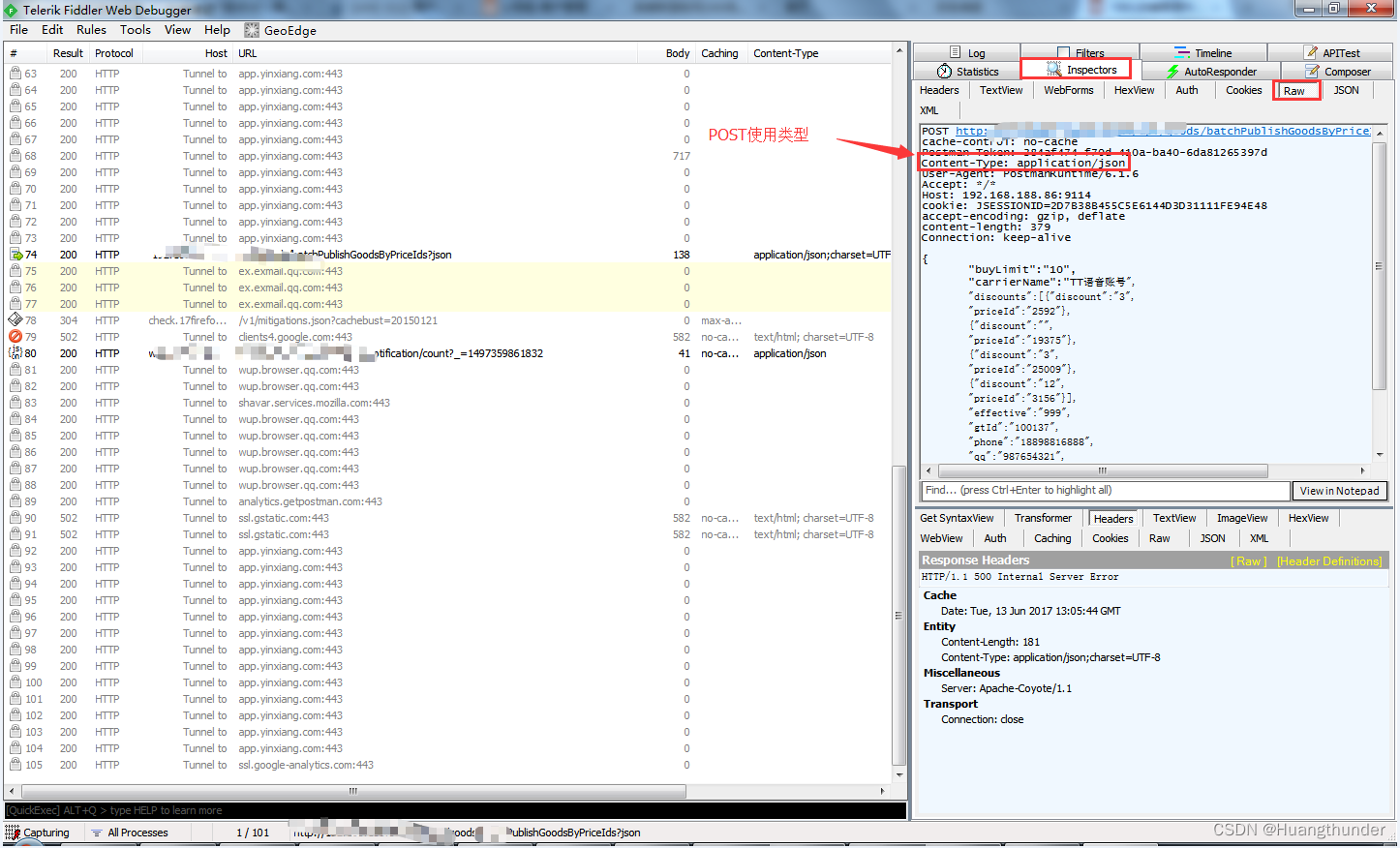The image size is (1400, 848).
Task: Select the WebForms inspector tab
Action: click(x=1069, y=90)
